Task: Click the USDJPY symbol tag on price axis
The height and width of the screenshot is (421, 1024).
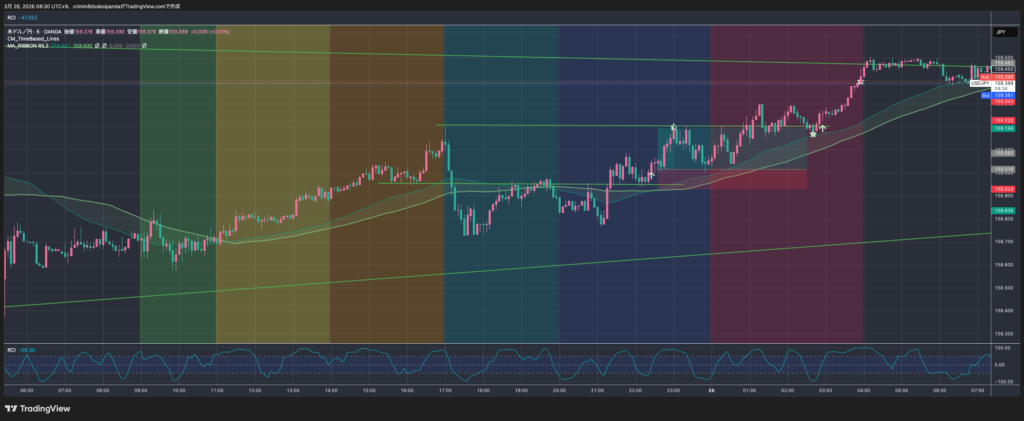Action: pyautogui.click(x=975, y=84)
